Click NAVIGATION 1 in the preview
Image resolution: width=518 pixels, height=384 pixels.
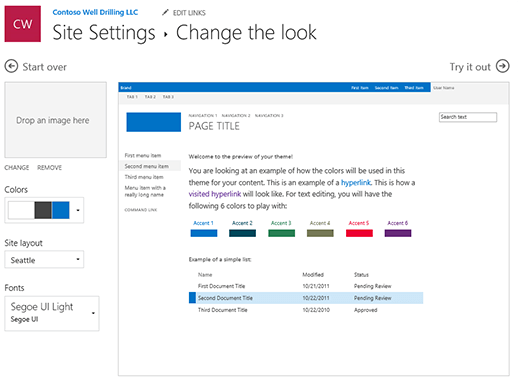coord(203,116)
